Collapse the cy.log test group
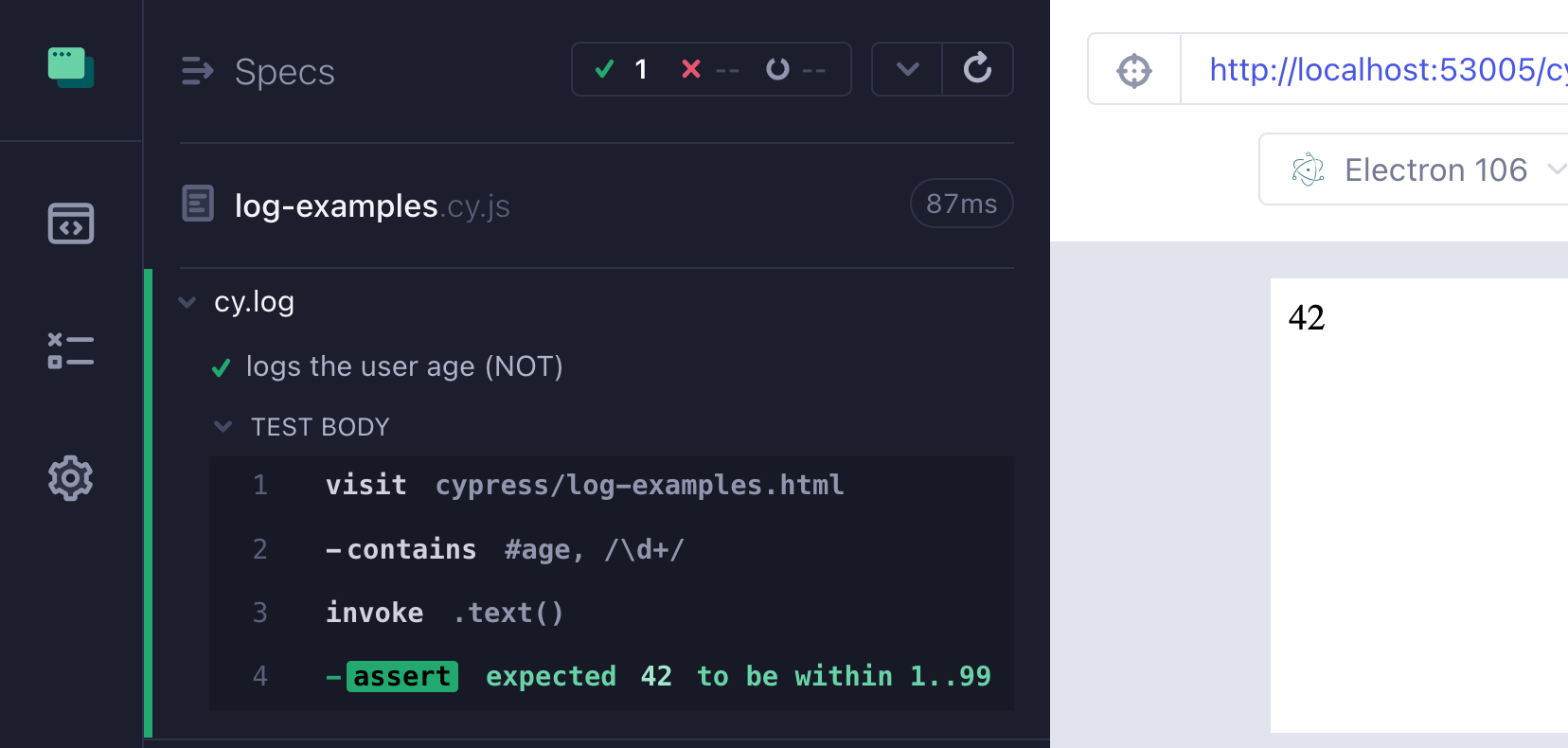Screen dimensions: 1568x748 (x=187, y=302)
